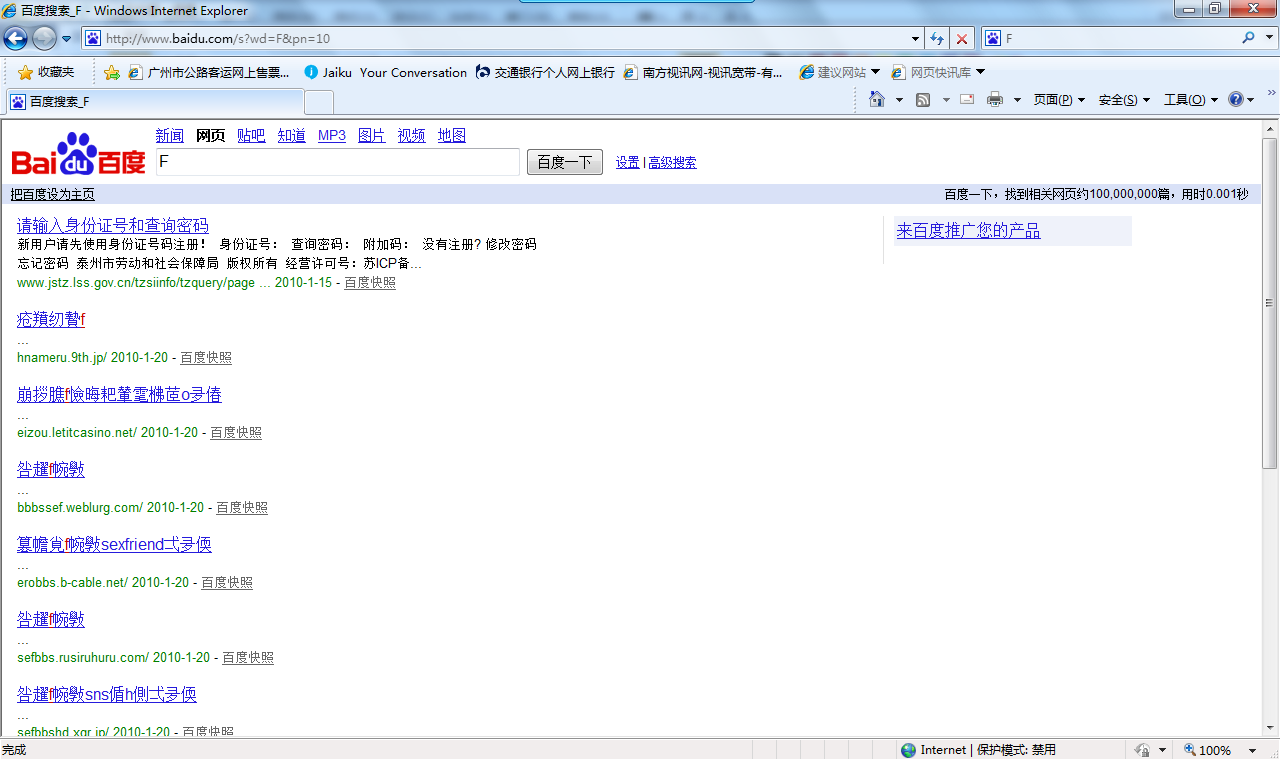Click the Help question mark icon
The height and width of the screenshot is (760, 1280).
click(1236, 100)
